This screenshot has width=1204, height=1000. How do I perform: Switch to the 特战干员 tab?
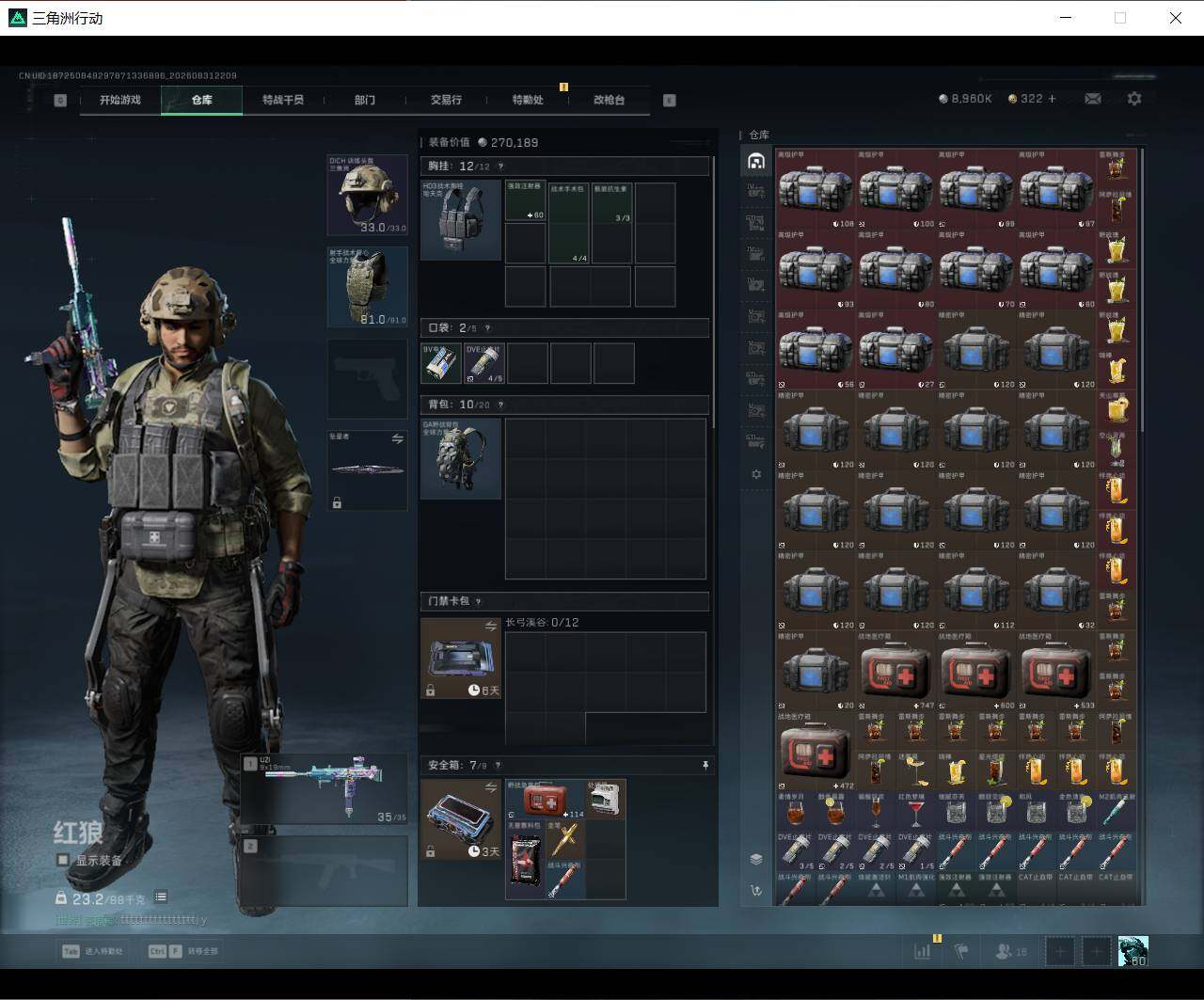coord(283,100)
